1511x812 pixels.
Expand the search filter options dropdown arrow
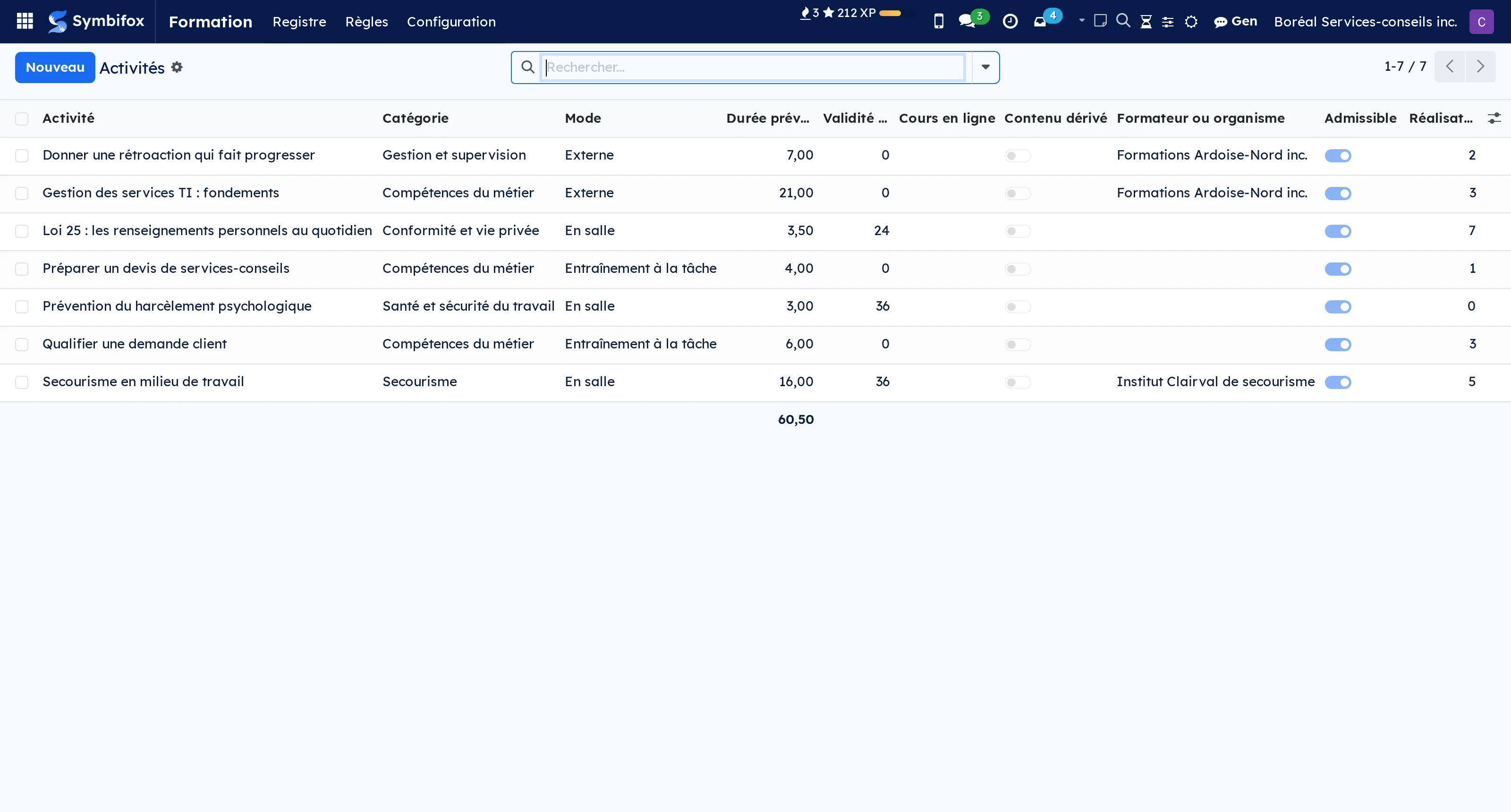point(985,68)
